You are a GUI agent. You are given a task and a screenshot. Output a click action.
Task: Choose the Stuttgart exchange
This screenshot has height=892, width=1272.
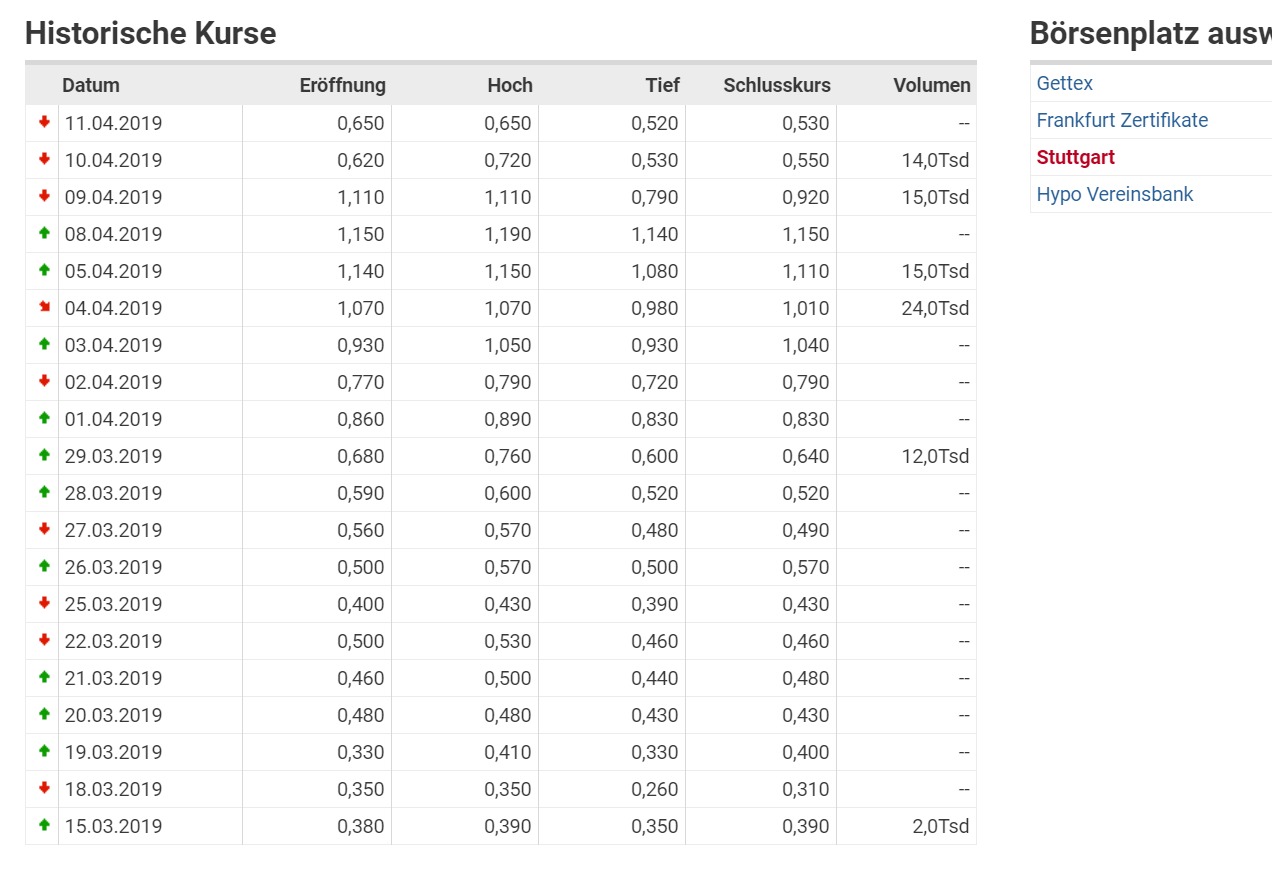click(1076, 158)
